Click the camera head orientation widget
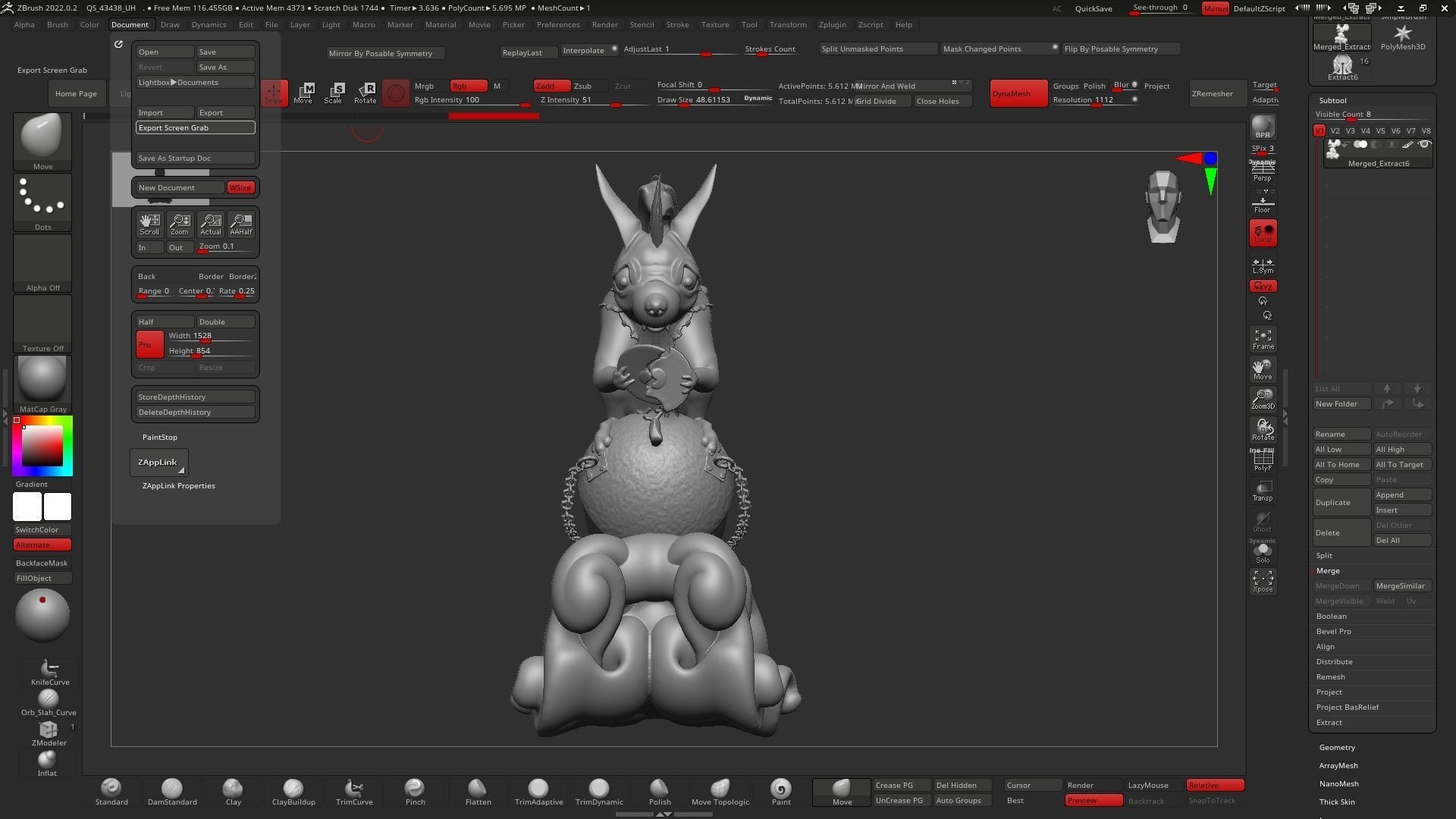 pyautogui.click(x=1163, y=206)
